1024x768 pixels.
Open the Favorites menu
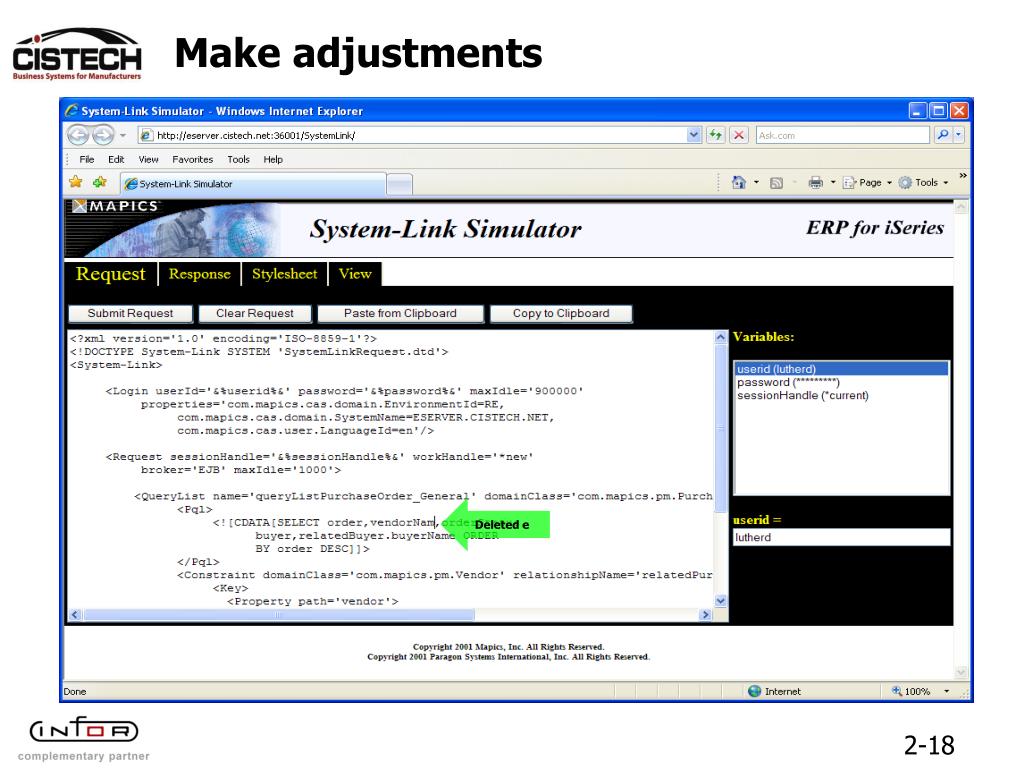point(193,159)
